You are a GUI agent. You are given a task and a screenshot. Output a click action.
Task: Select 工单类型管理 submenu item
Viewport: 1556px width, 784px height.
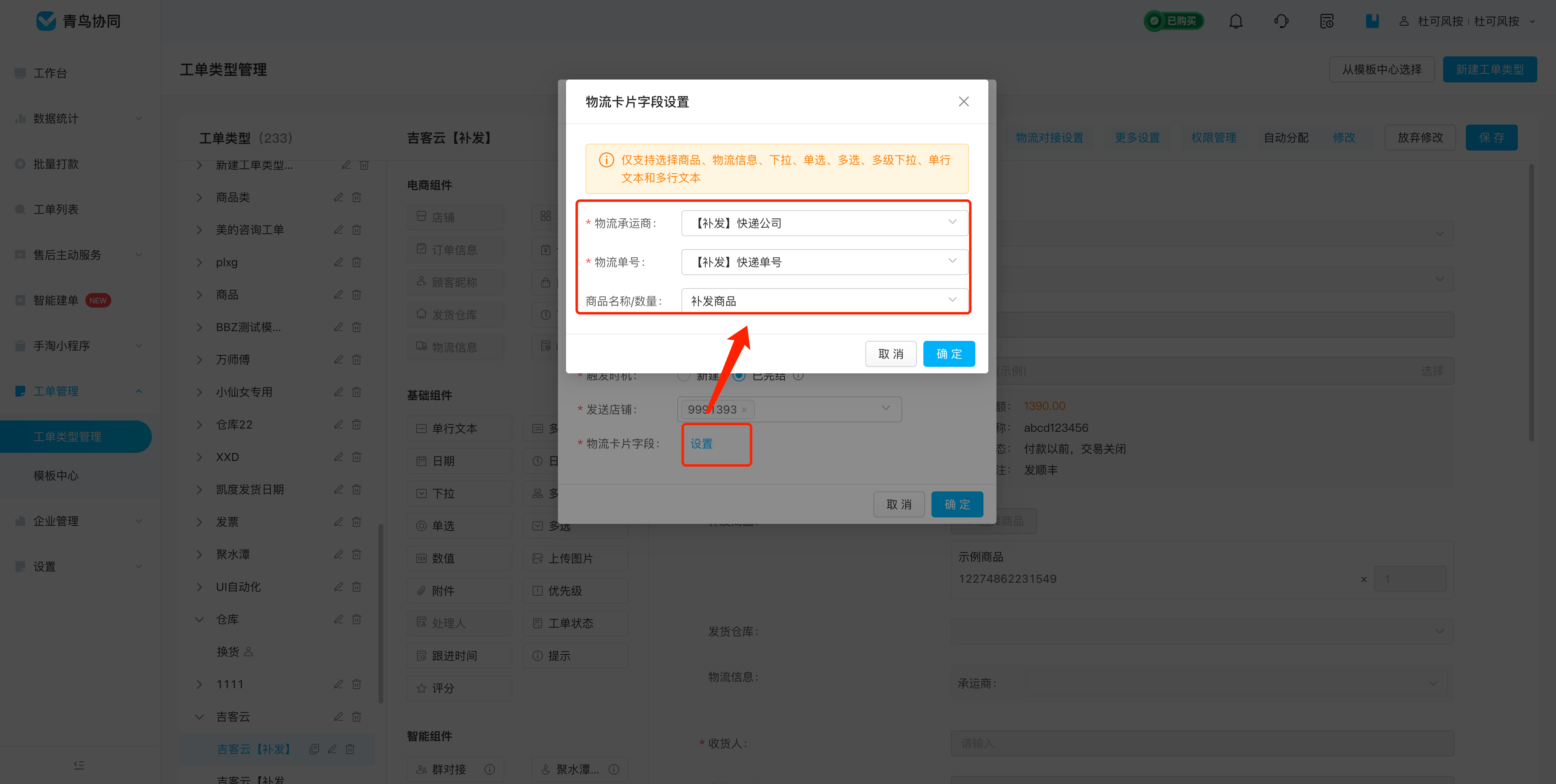76,436
